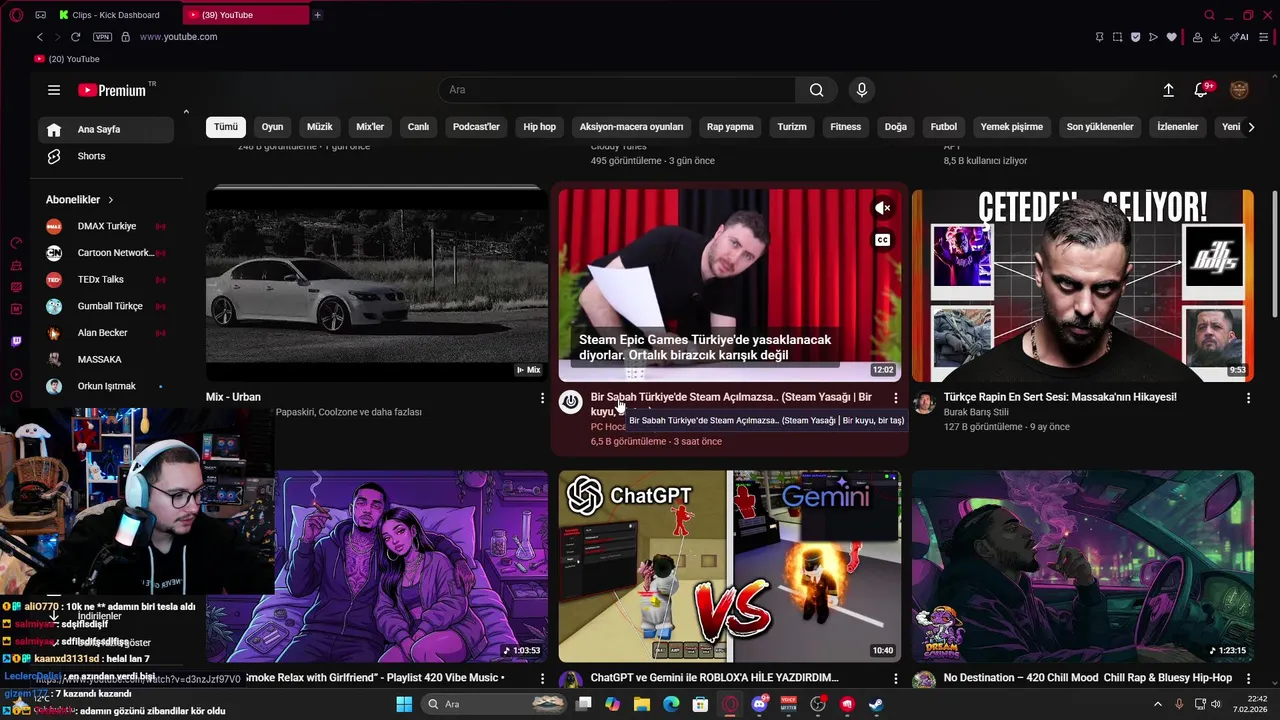Start voice search with the microphone

862,90
